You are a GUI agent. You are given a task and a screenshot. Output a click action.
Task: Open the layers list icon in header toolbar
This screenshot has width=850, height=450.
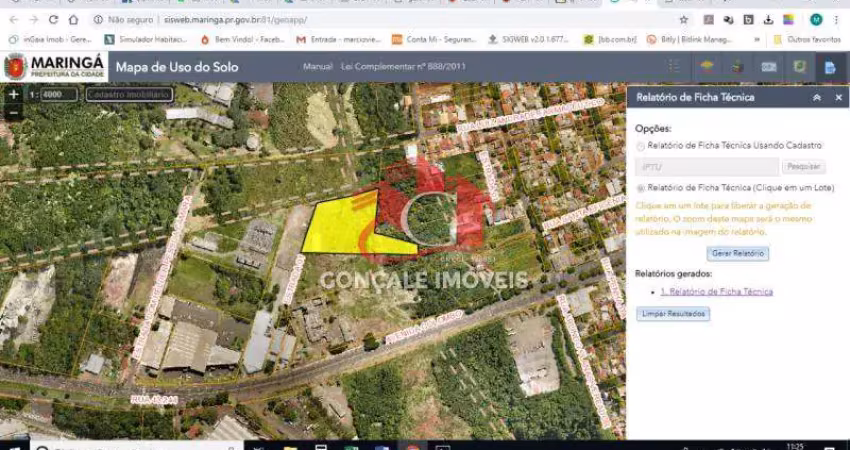coord(674,66)
